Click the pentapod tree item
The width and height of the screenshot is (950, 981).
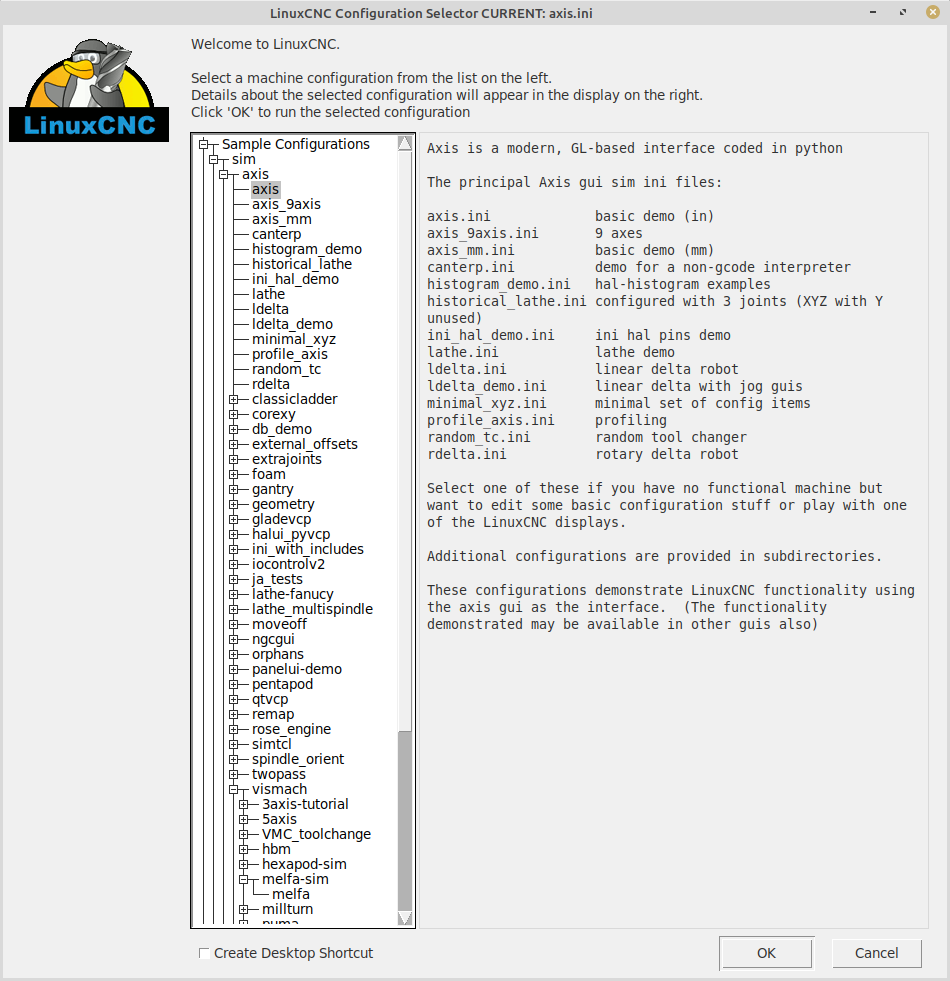[282, 684]
